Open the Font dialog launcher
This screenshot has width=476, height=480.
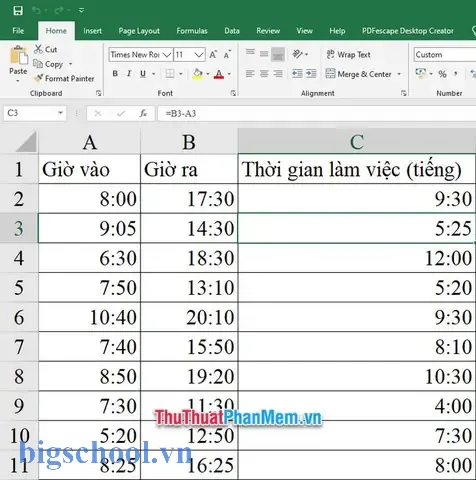pyautogui.click(x=233, y=93)
